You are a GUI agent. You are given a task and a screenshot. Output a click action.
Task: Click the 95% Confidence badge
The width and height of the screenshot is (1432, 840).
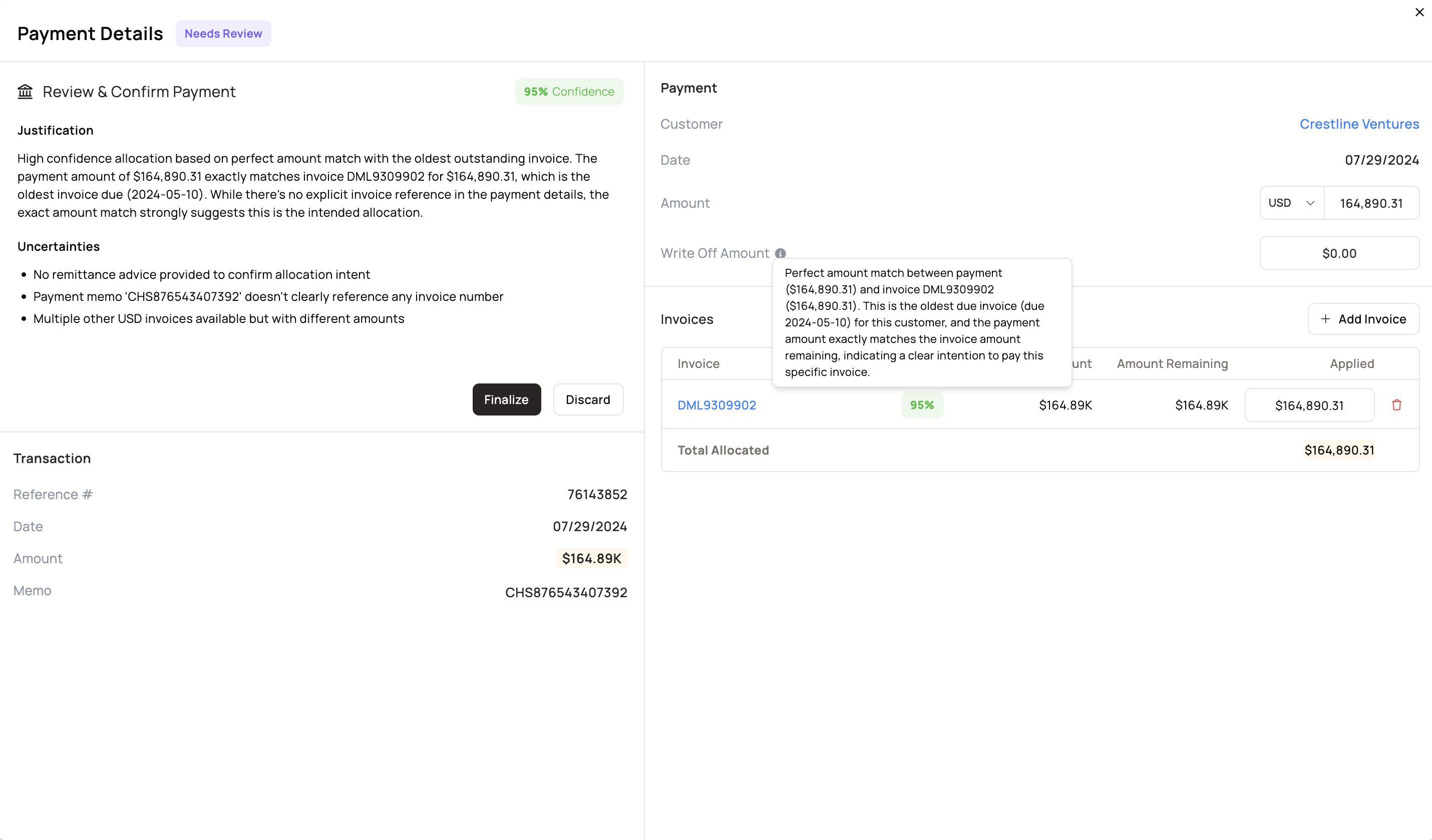[568, 92]
